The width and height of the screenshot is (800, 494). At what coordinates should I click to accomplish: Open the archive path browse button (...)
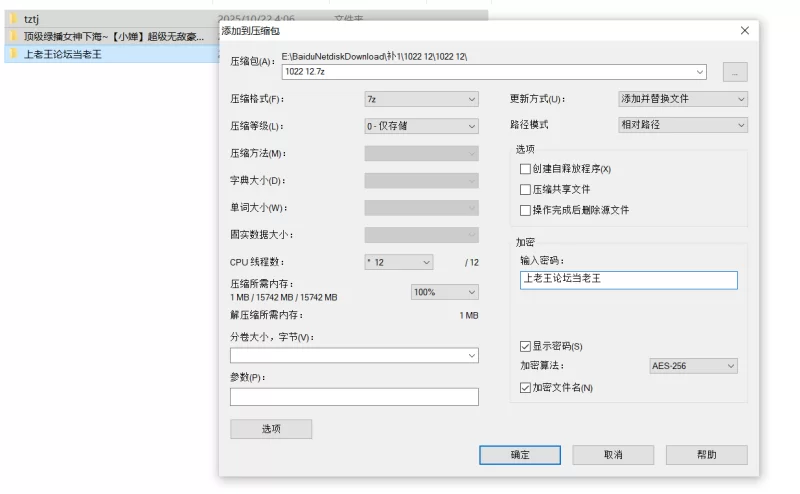(x=735, y=72)
